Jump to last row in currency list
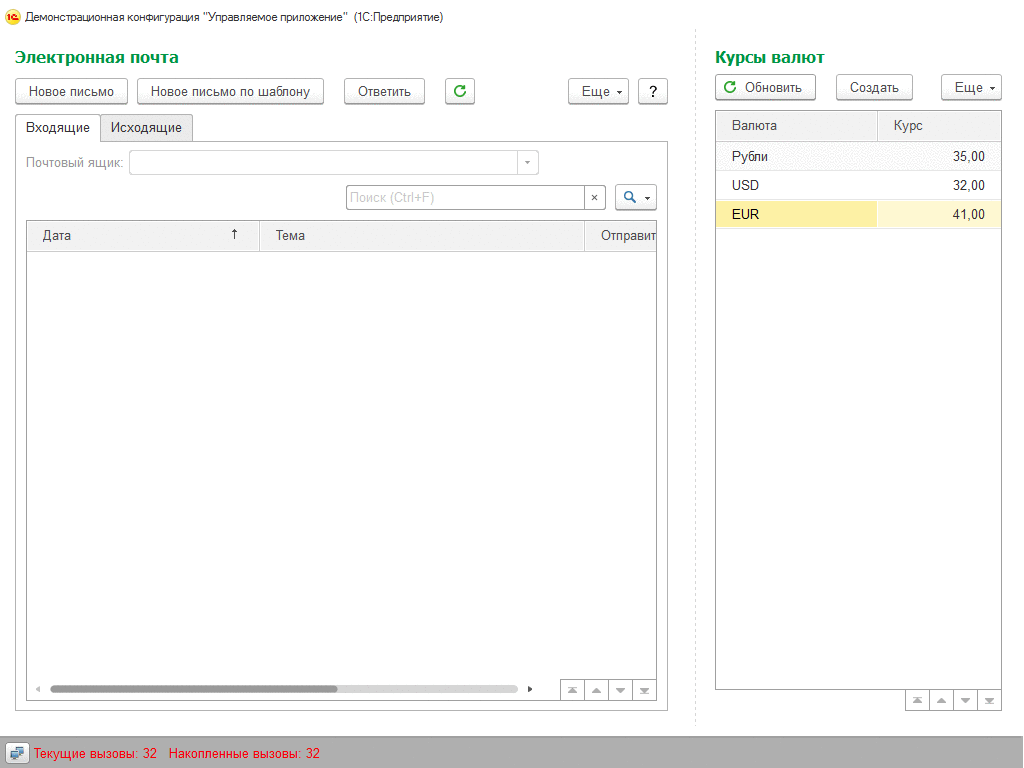 (989, 700)
